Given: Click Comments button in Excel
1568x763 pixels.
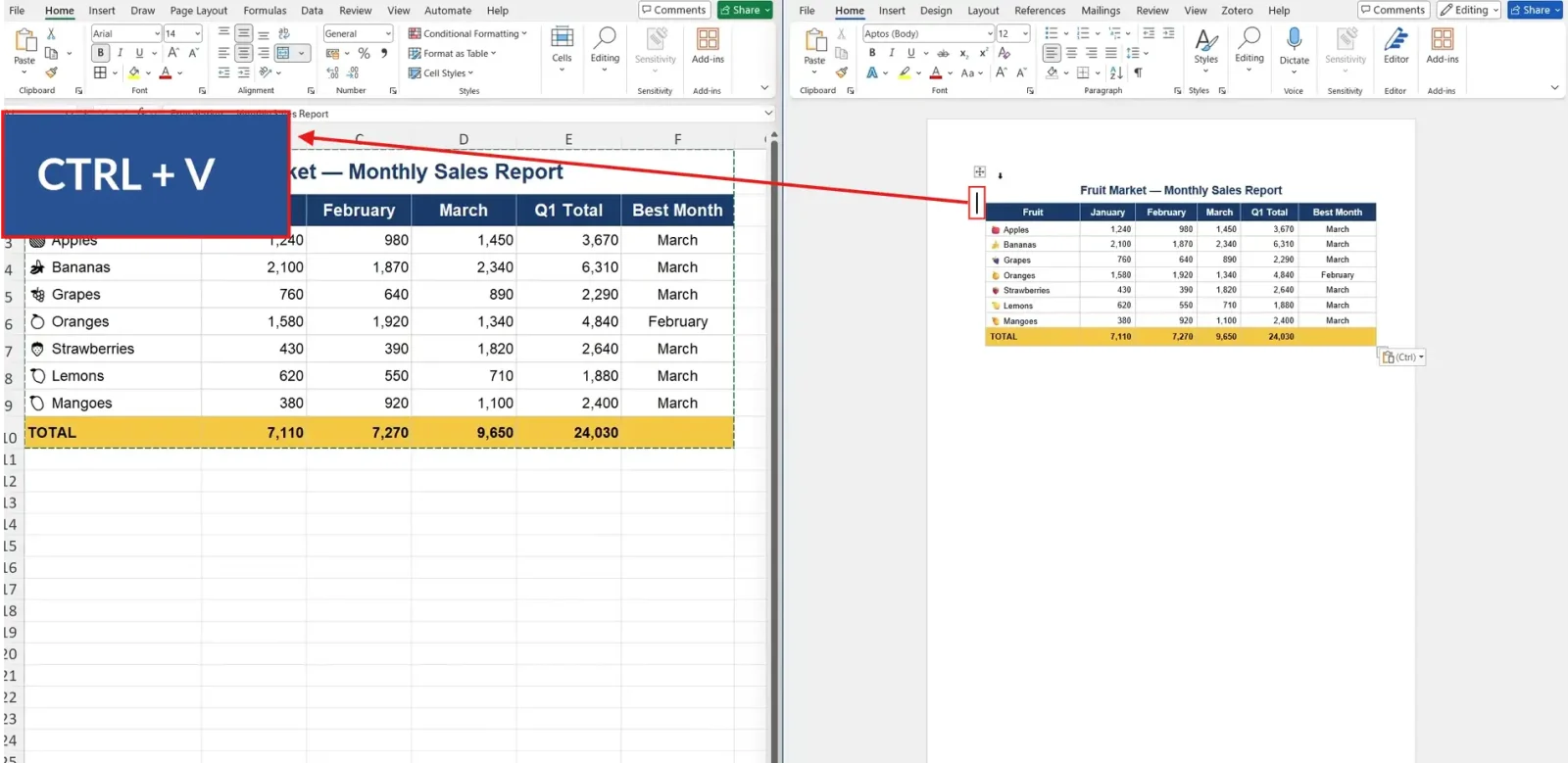Looking at the screenshot, I should (x=673, y=10).
